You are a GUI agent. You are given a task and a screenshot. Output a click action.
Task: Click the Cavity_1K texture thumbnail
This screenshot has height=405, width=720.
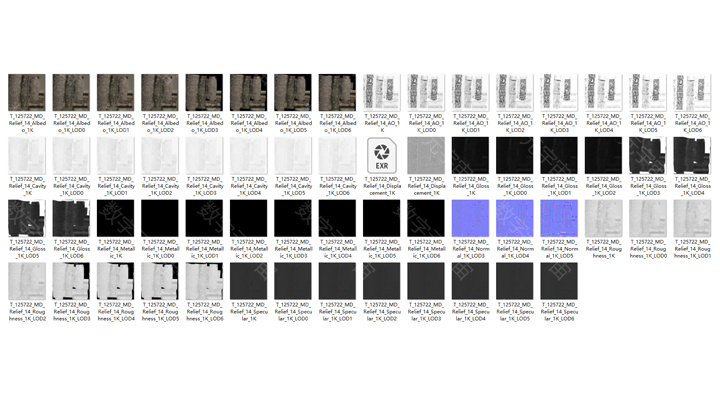coord(27,155)
